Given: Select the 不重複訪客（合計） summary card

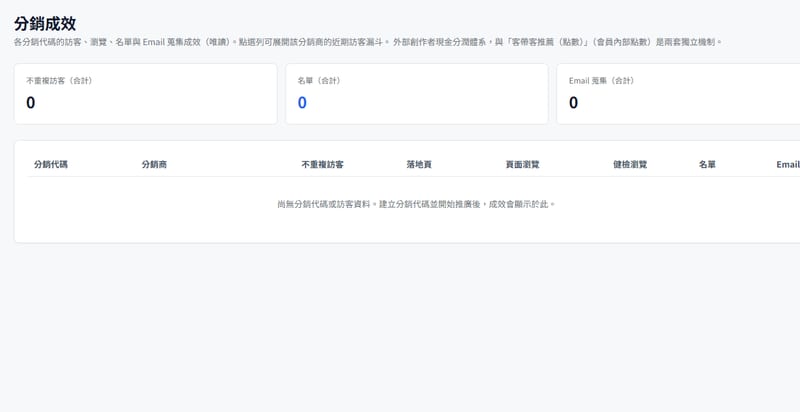Looking at the screenshot, I should pyautogui.click(x=145, y=94).
